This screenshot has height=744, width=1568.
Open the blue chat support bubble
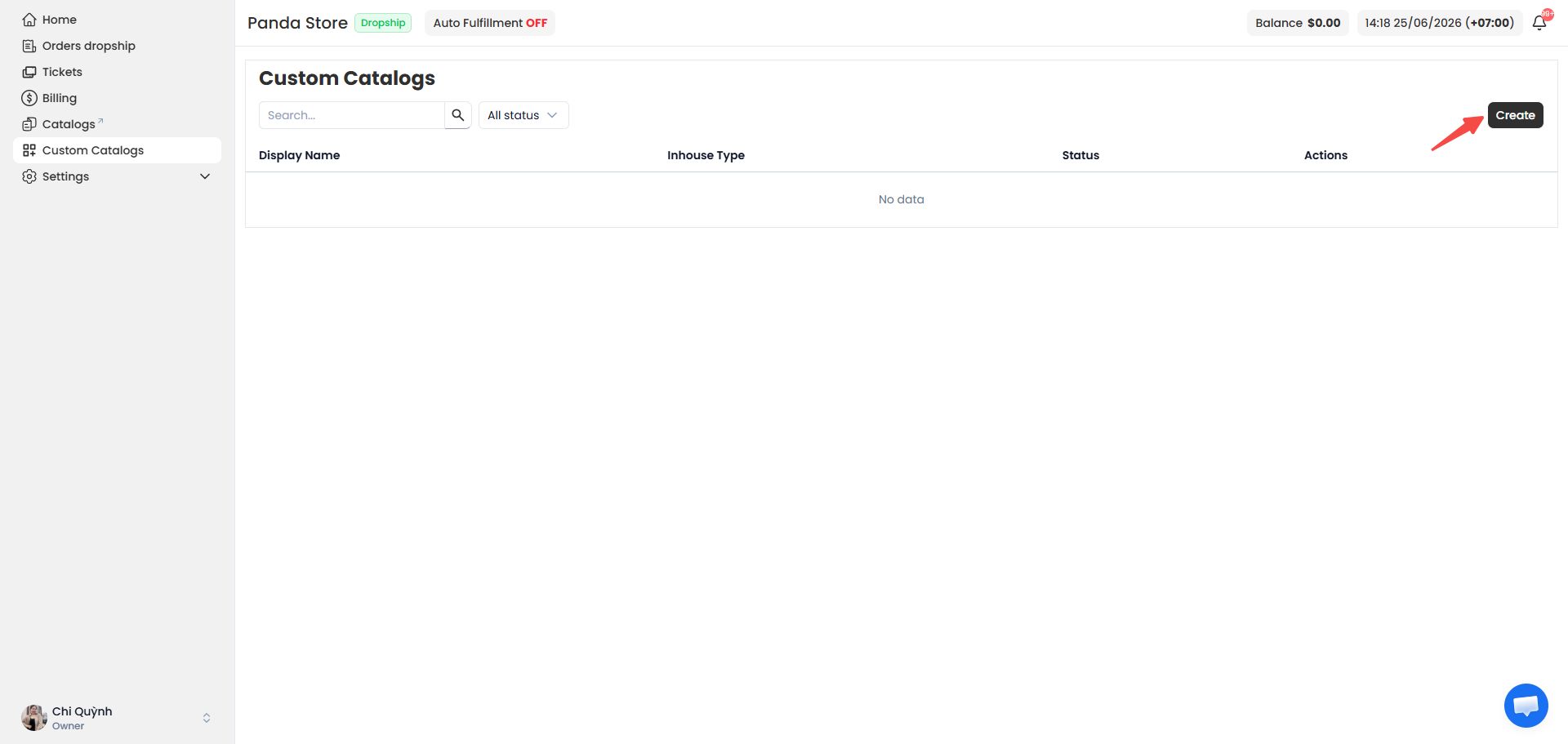coord(1526,706)
